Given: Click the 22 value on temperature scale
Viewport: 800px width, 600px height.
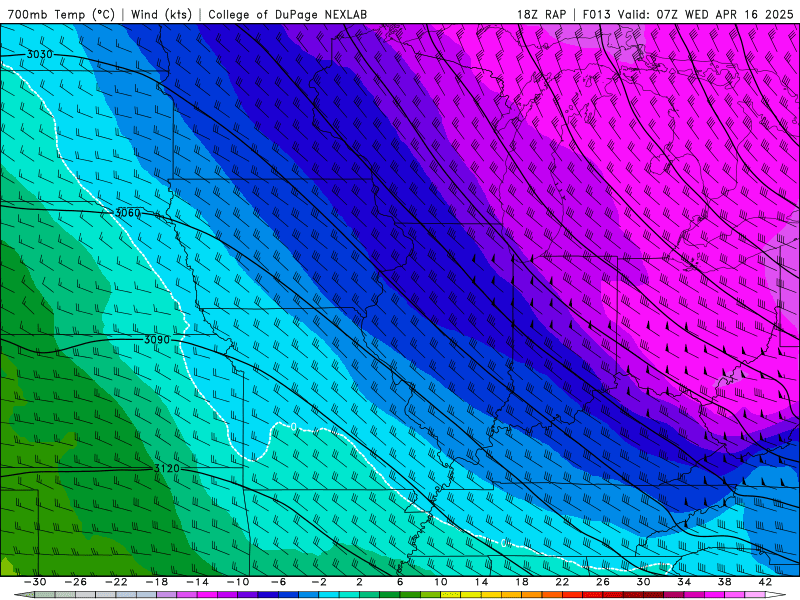Looking at the screenshot, I should pyautogui.click(x=562, y=582).
